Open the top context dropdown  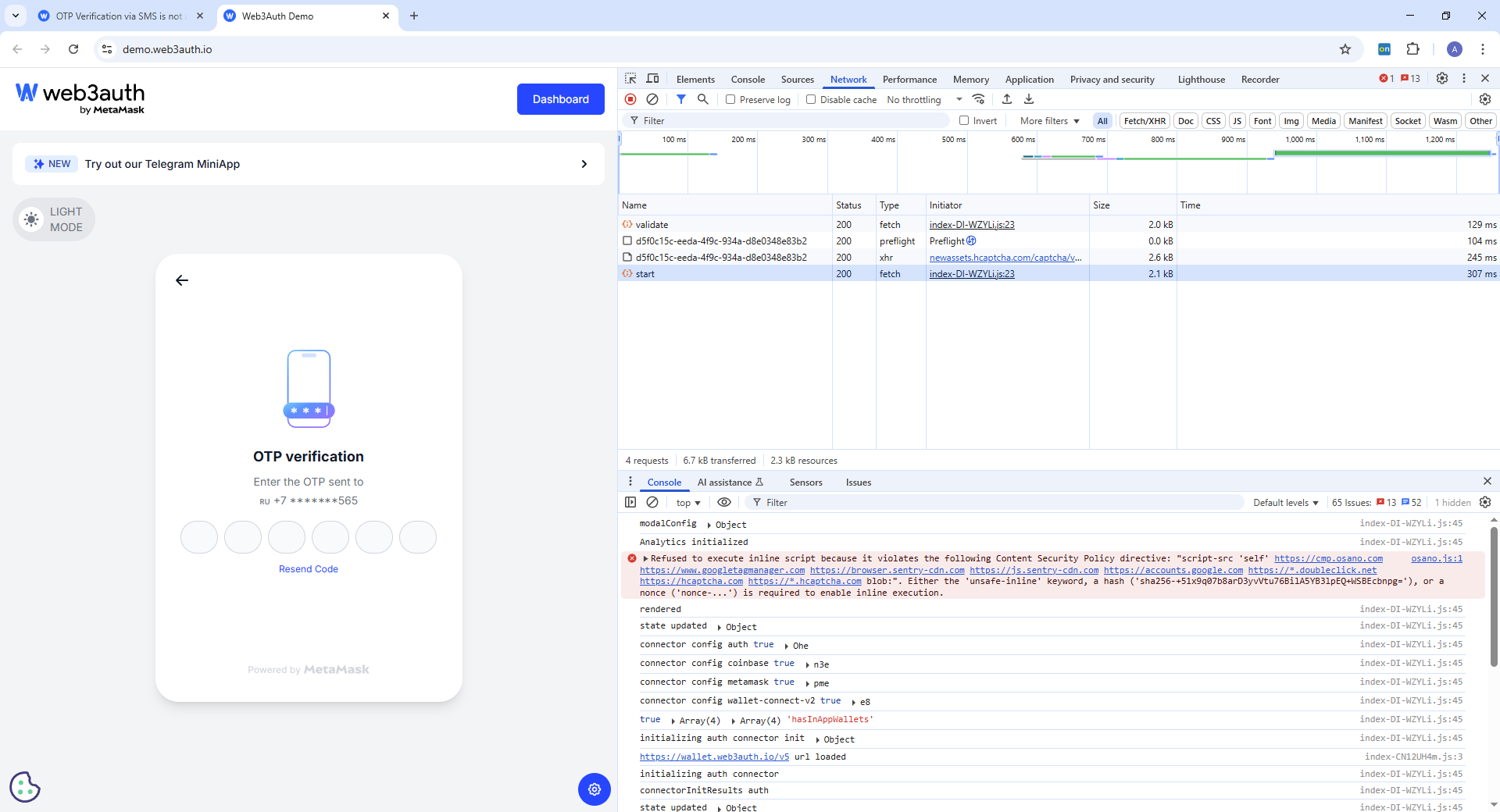[688, 503]
